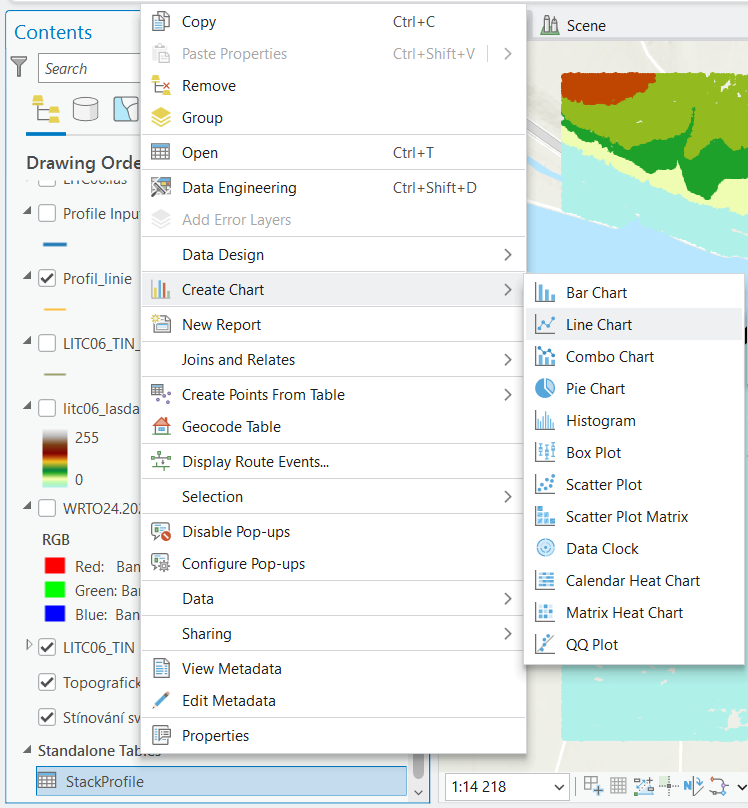Pick the Pie Chart icon option

[546, 389]
